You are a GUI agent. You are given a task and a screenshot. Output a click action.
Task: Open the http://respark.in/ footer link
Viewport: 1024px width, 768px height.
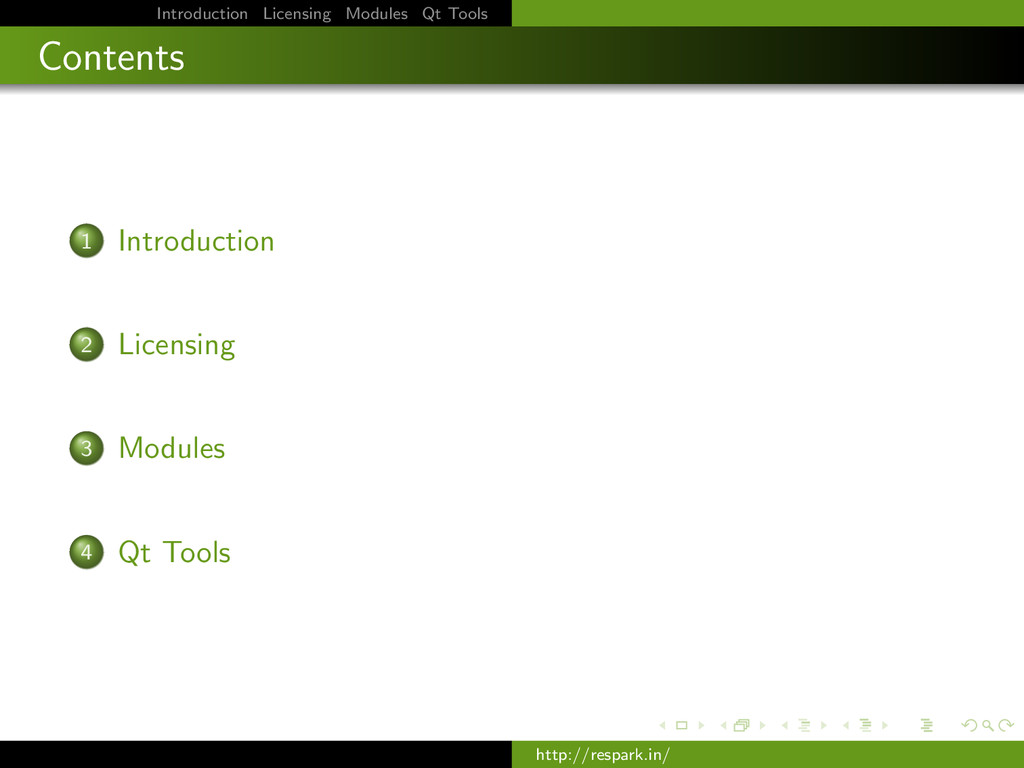coord(603,755)
